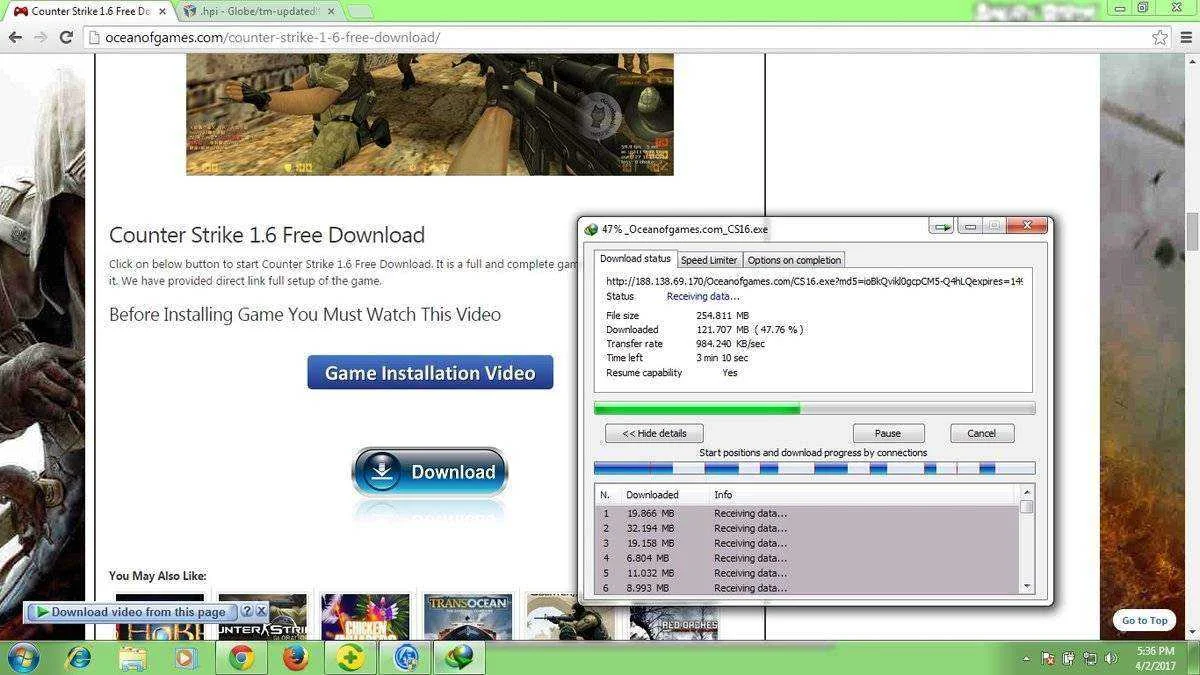Click the blue Download button on the page

click(430, 472)
